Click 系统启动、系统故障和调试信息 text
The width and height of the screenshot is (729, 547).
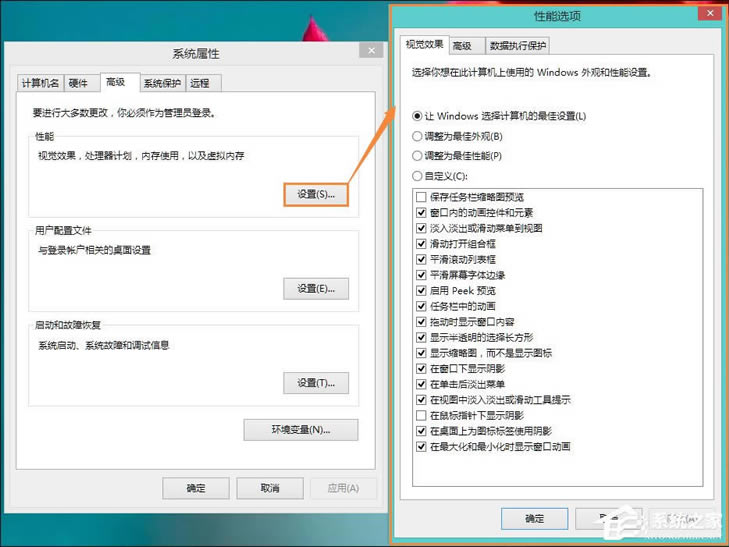[x=103, y=345]
